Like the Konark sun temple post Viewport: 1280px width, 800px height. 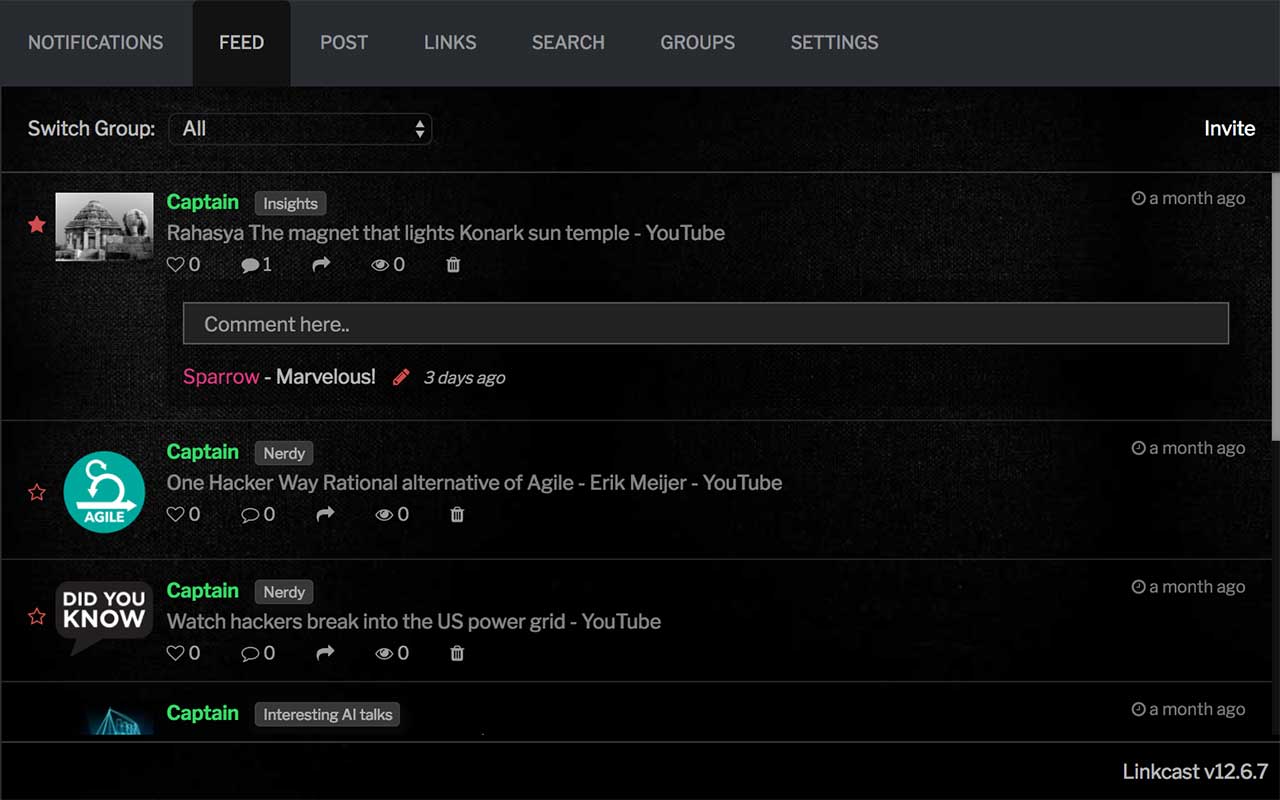point(176,265)
